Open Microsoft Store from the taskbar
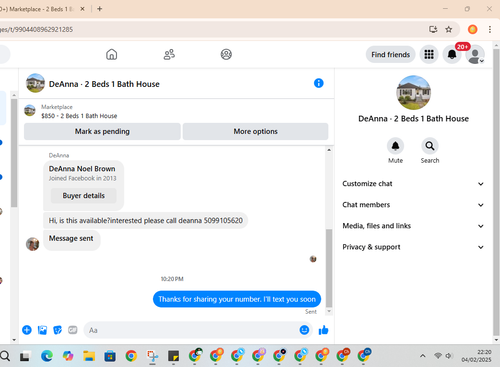This screenshot has width=500, height=367. click(110, 356)
